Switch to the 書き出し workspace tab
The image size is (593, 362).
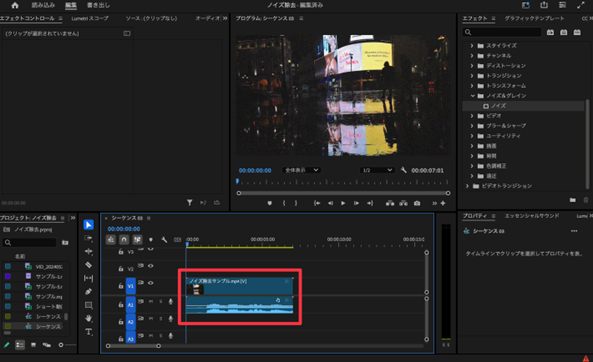[x=98, y=5]
